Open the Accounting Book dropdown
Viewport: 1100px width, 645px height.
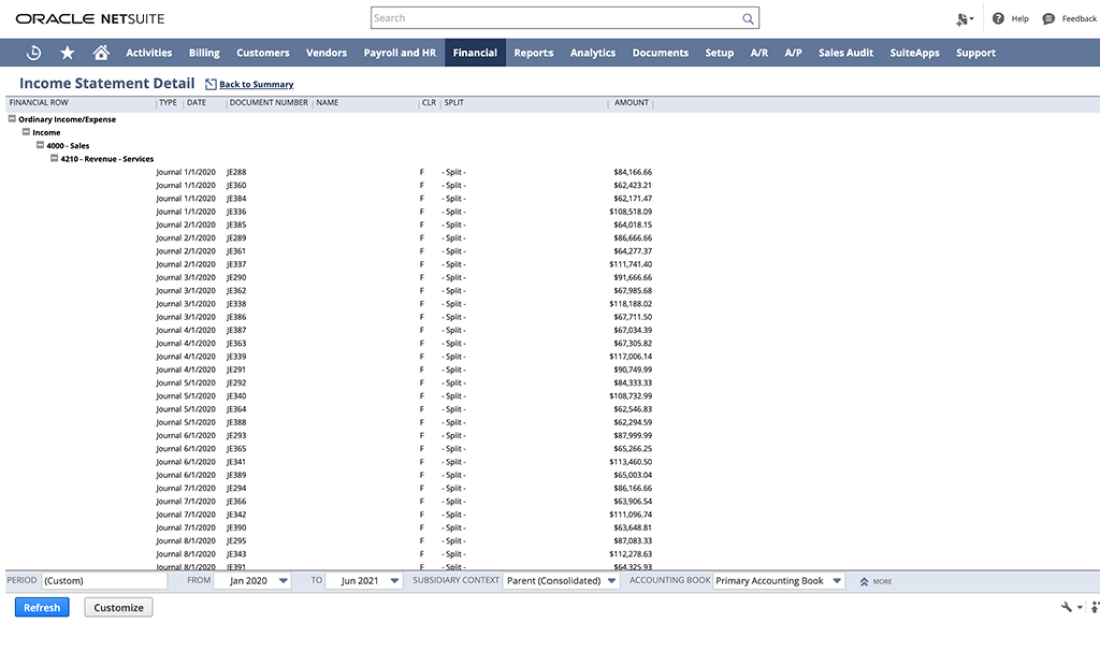(x=837, y=580)
